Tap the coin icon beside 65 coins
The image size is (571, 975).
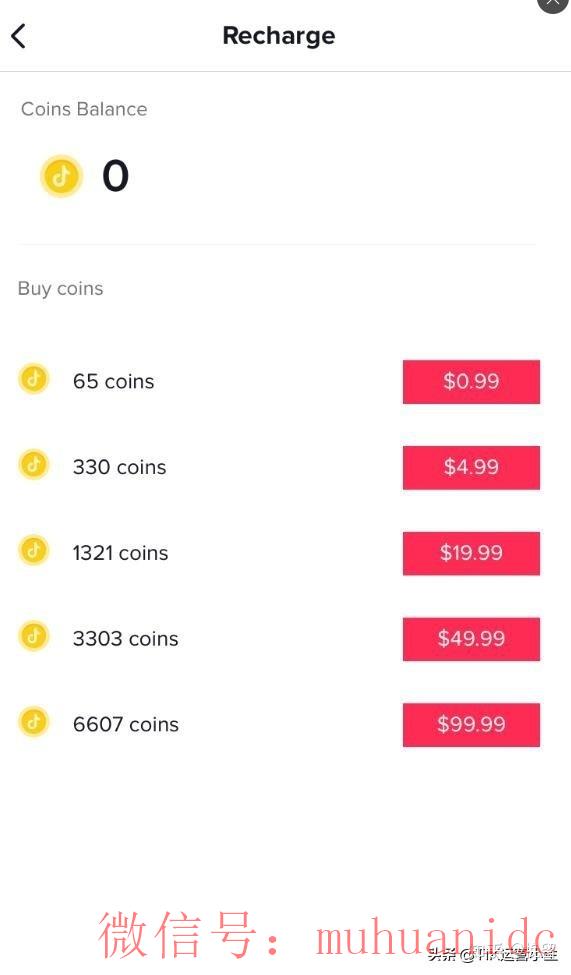pos(34,379)
